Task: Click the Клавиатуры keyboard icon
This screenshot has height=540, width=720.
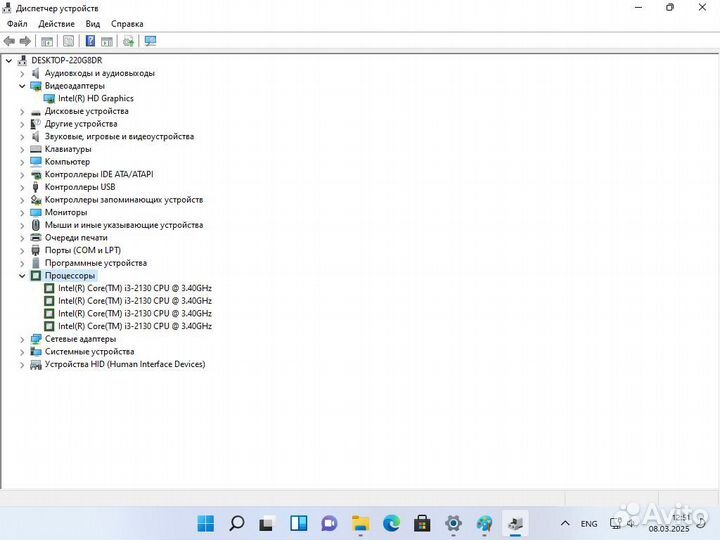Action: 36,149
